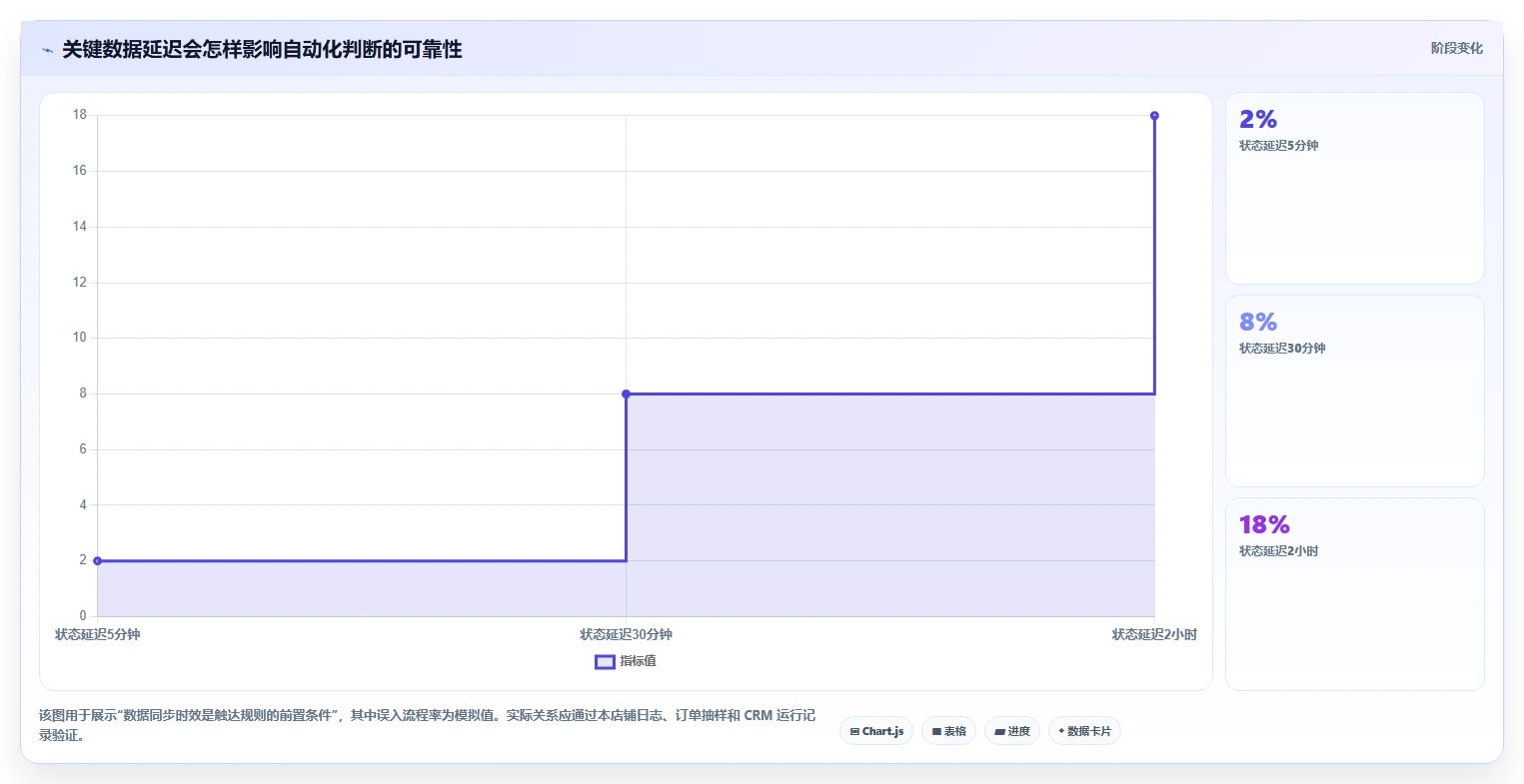Select the 进度 tag
The height and width of the screenshot is (784, 1524).
click(1012, 731)
